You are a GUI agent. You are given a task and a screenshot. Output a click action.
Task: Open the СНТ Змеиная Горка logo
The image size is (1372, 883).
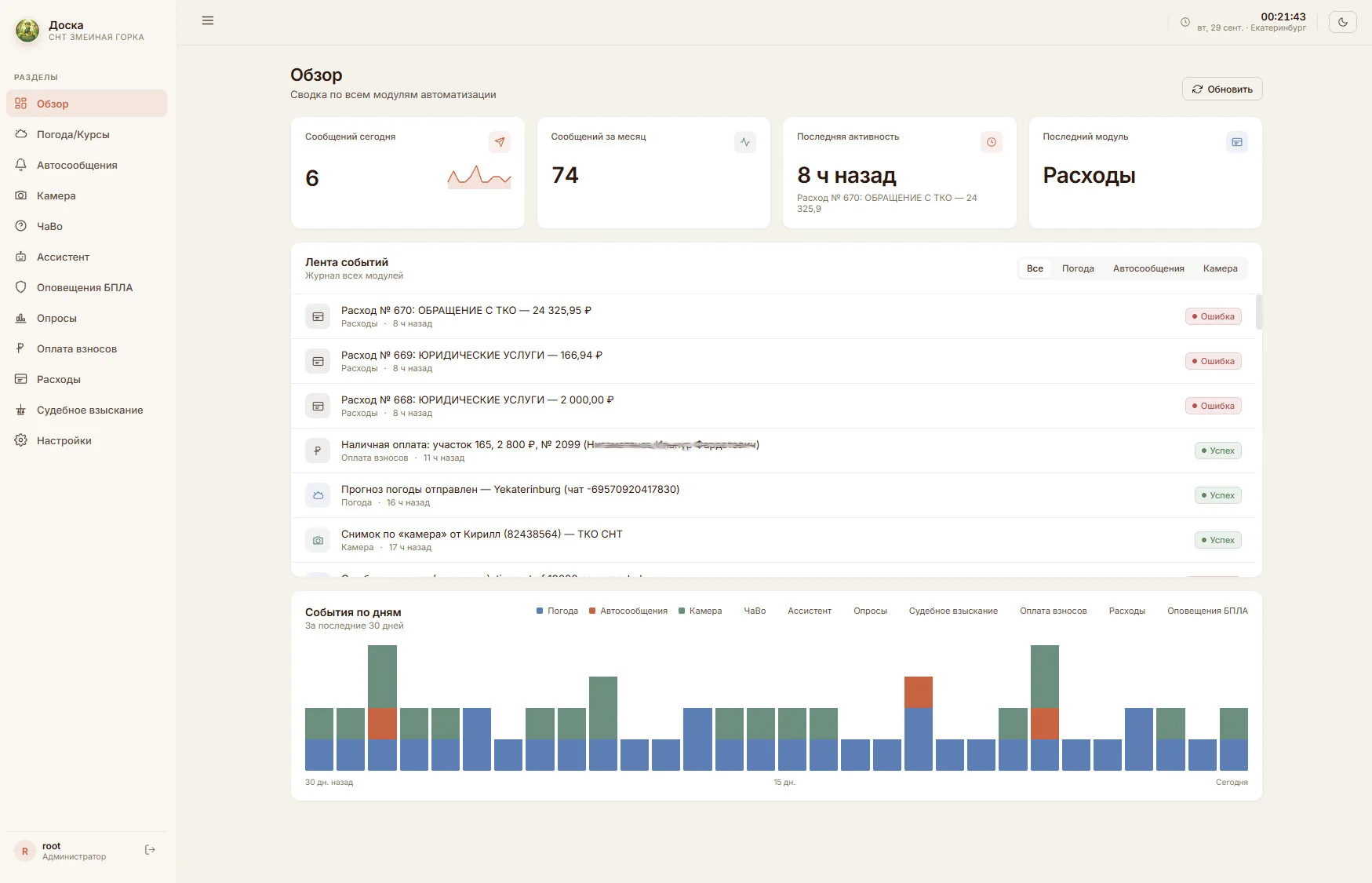(27, 31)
